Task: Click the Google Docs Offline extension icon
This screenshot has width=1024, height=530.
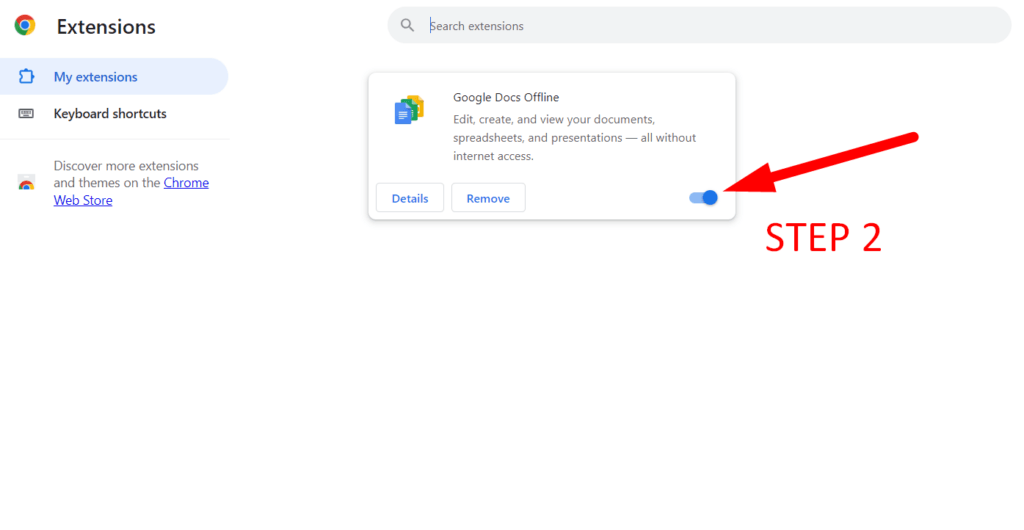Action: coord(409,110)
